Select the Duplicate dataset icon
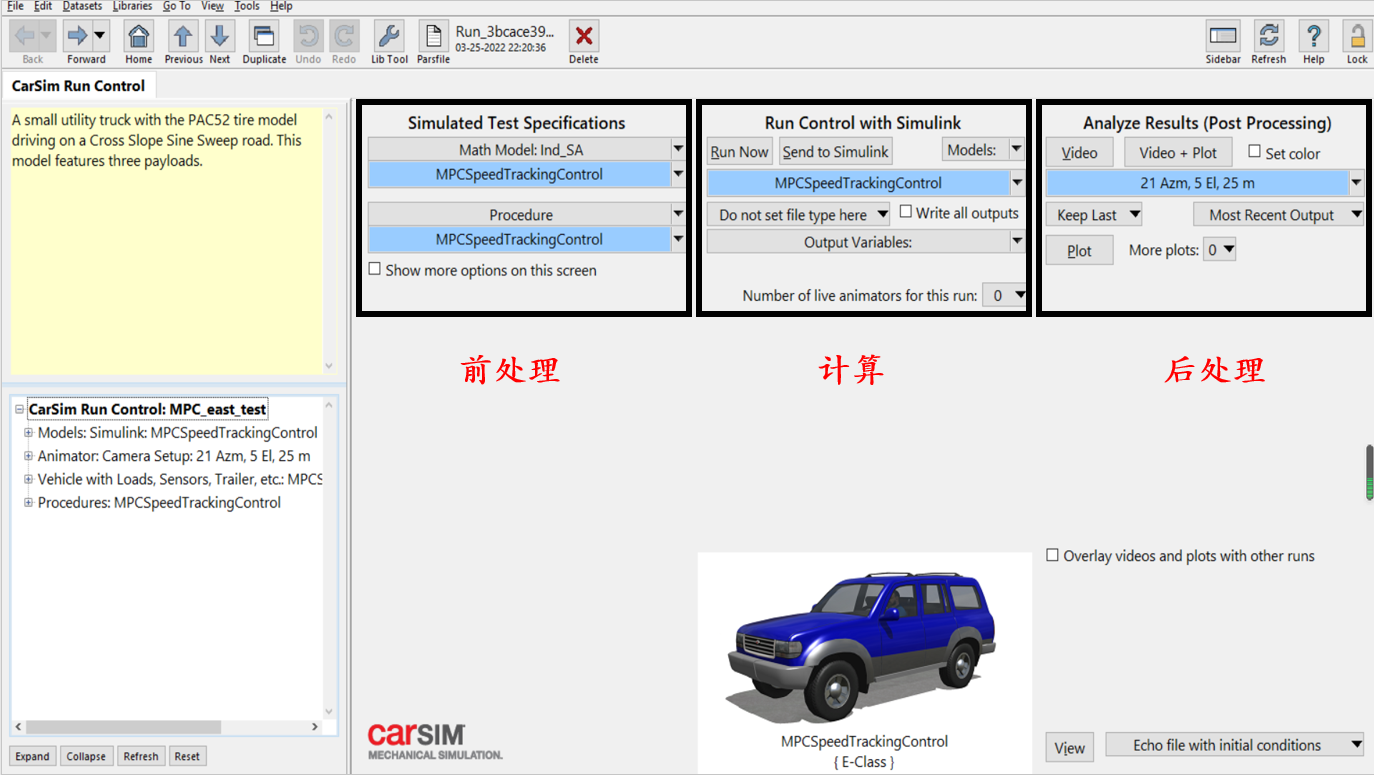 click(263, 38)
